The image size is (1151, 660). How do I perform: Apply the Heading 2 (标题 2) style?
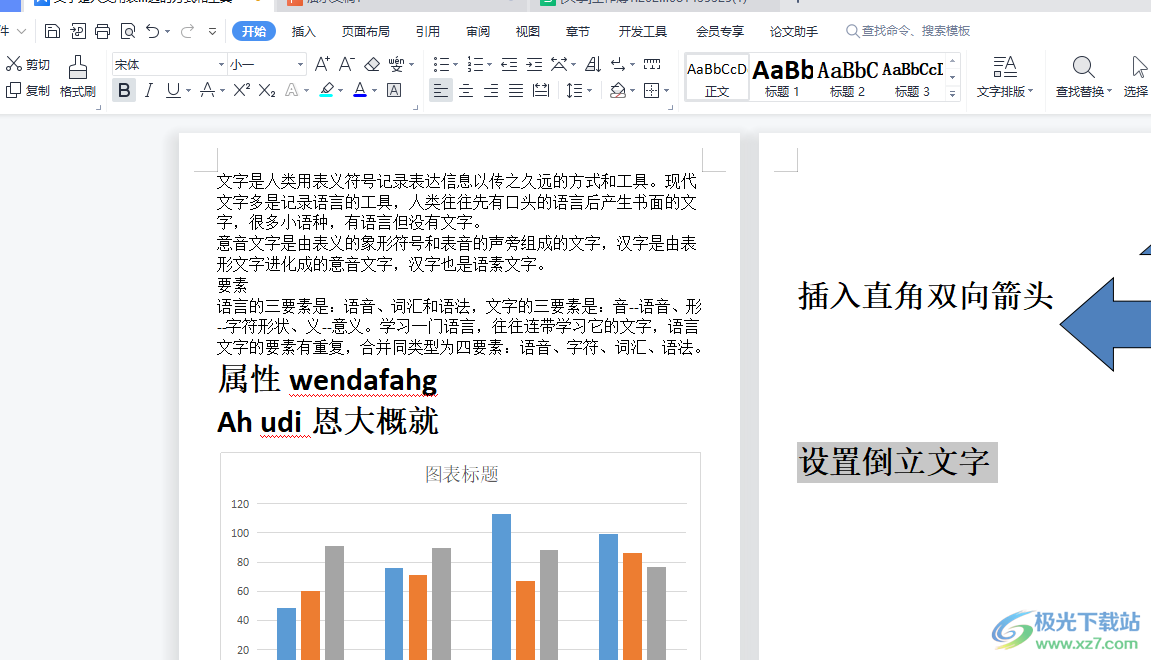click(x=847, y=77)
